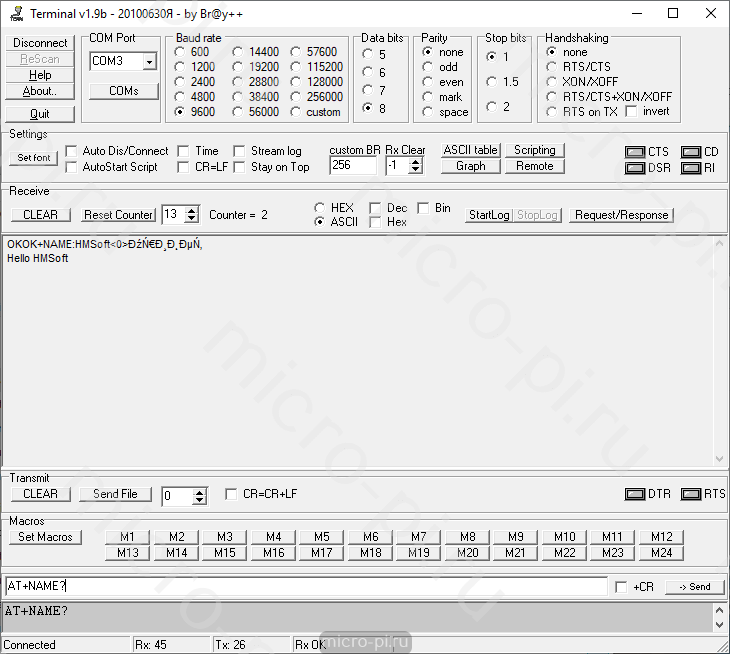Image resolution: width=730 pixels, height=654 pixels.
Task: Switch receive display to HEX mode
Action: (320, 208)
